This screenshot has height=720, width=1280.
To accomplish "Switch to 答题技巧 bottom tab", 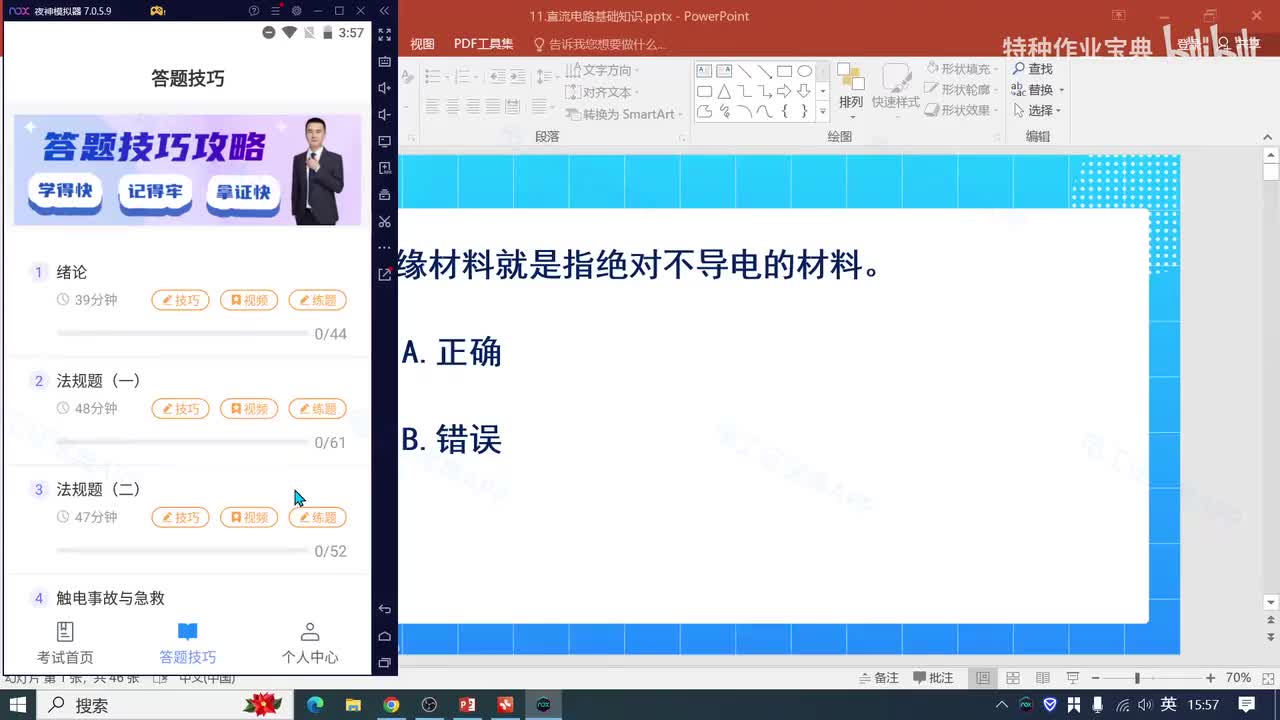I will coord(188,643).
